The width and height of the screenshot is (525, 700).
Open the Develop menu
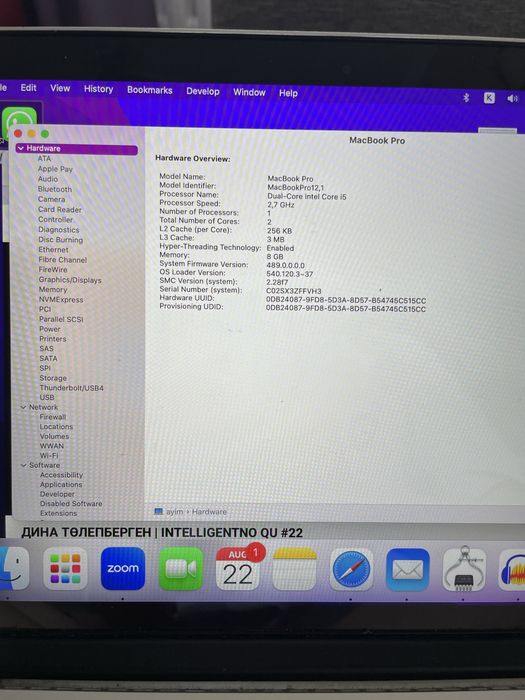click(x=203, y=91)
